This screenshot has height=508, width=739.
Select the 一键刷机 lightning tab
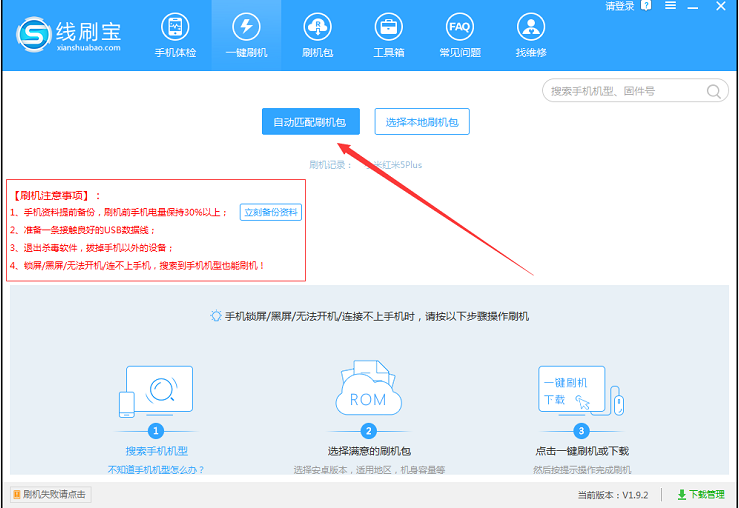[x=246, y=35]
